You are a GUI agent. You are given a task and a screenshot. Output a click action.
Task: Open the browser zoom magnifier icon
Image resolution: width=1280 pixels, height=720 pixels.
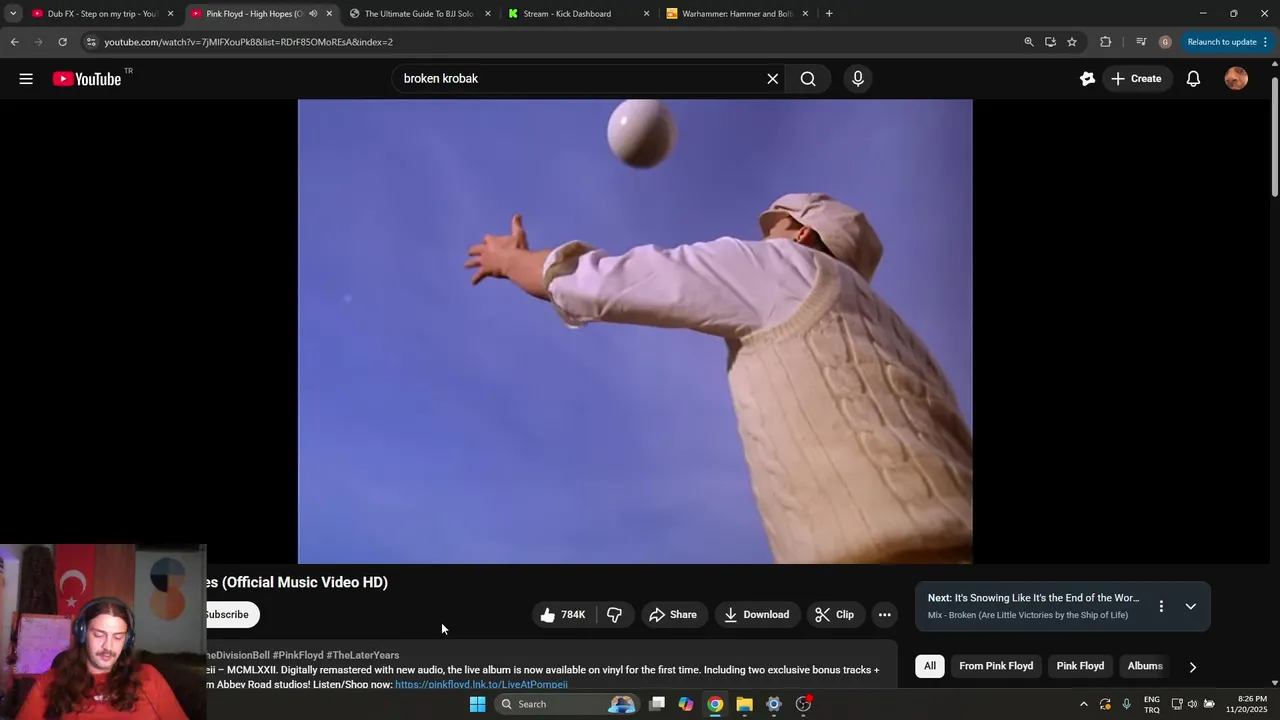pyautogui.click(x=1028, y=42)
